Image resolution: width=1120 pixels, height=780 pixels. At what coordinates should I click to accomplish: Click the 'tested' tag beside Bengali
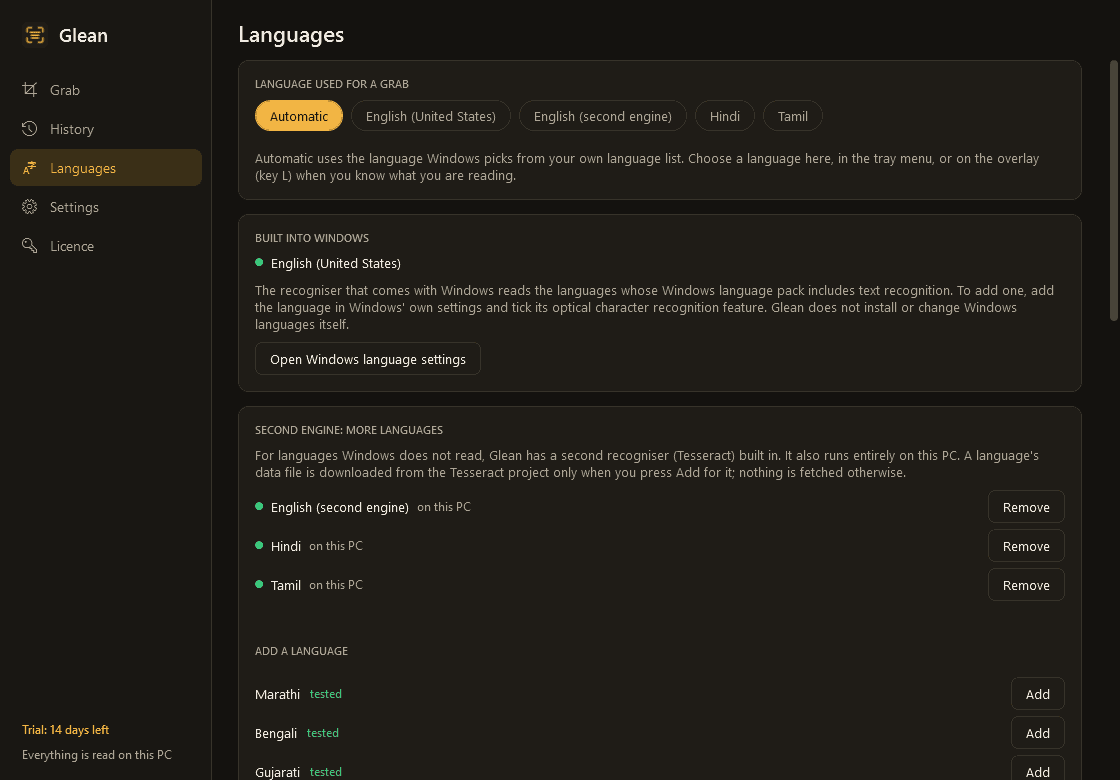(x=323, y=733)
